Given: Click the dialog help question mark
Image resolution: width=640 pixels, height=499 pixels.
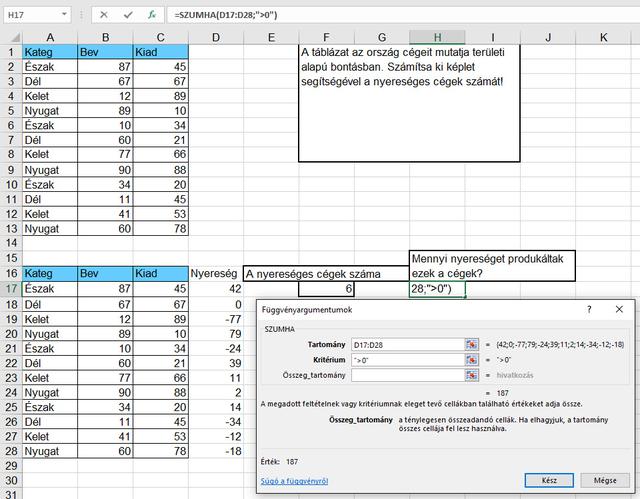Looking at the screenshot, I should click(x=589, y=309).
